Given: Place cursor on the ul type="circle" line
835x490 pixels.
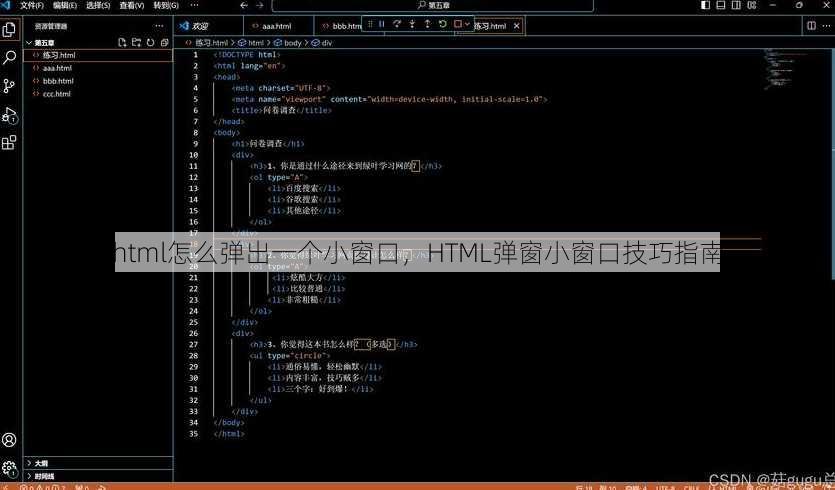Looking at the screenshot, I should pyautogui.click(x=290, y=355).
